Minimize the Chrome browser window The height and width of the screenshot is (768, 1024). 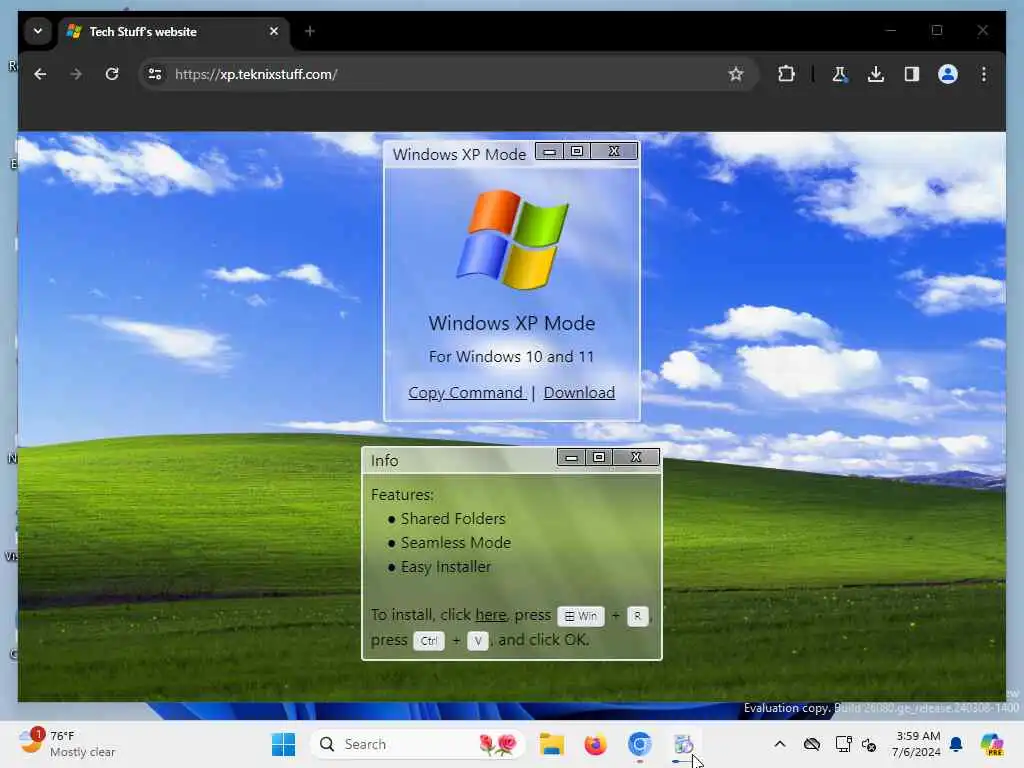point(891,30)
